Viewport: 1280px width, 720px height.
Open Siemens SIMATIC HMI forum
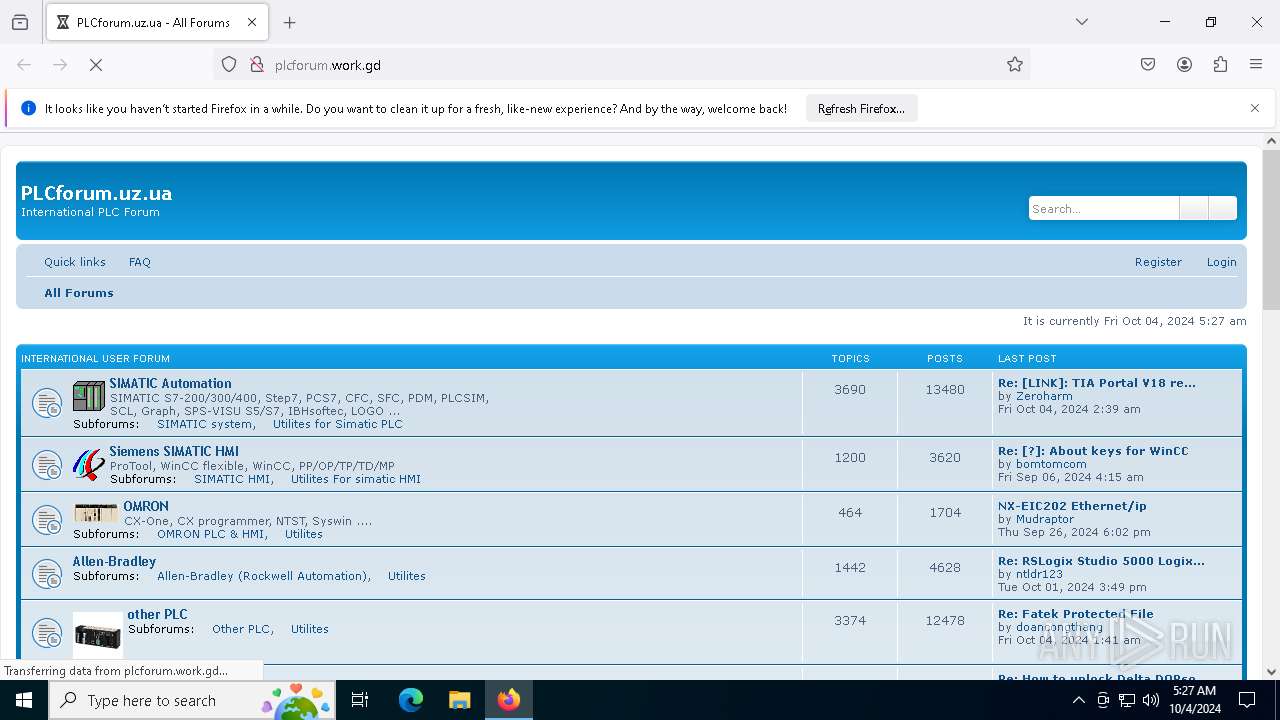coord(174,451)
